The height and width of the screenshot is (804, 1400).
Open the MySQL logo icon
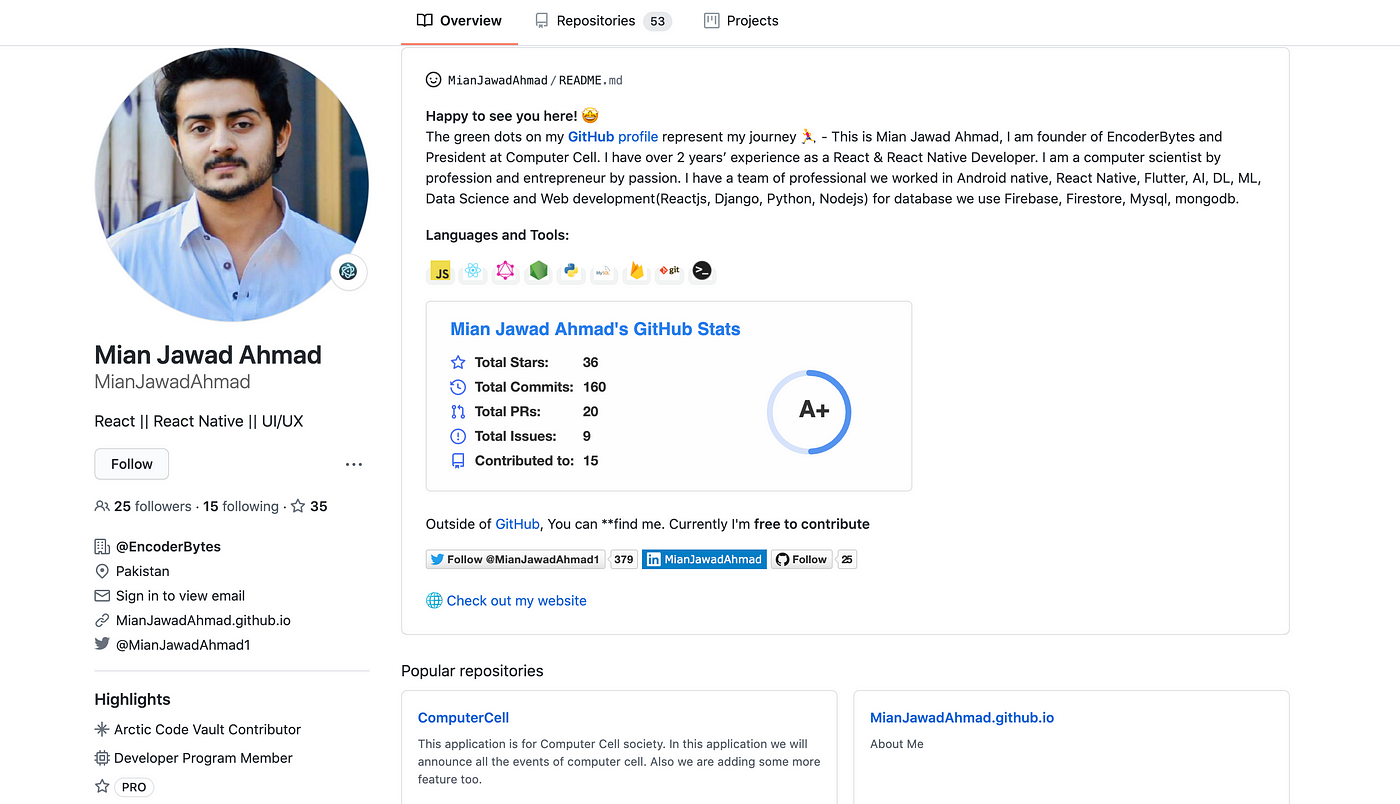point(603,271)
